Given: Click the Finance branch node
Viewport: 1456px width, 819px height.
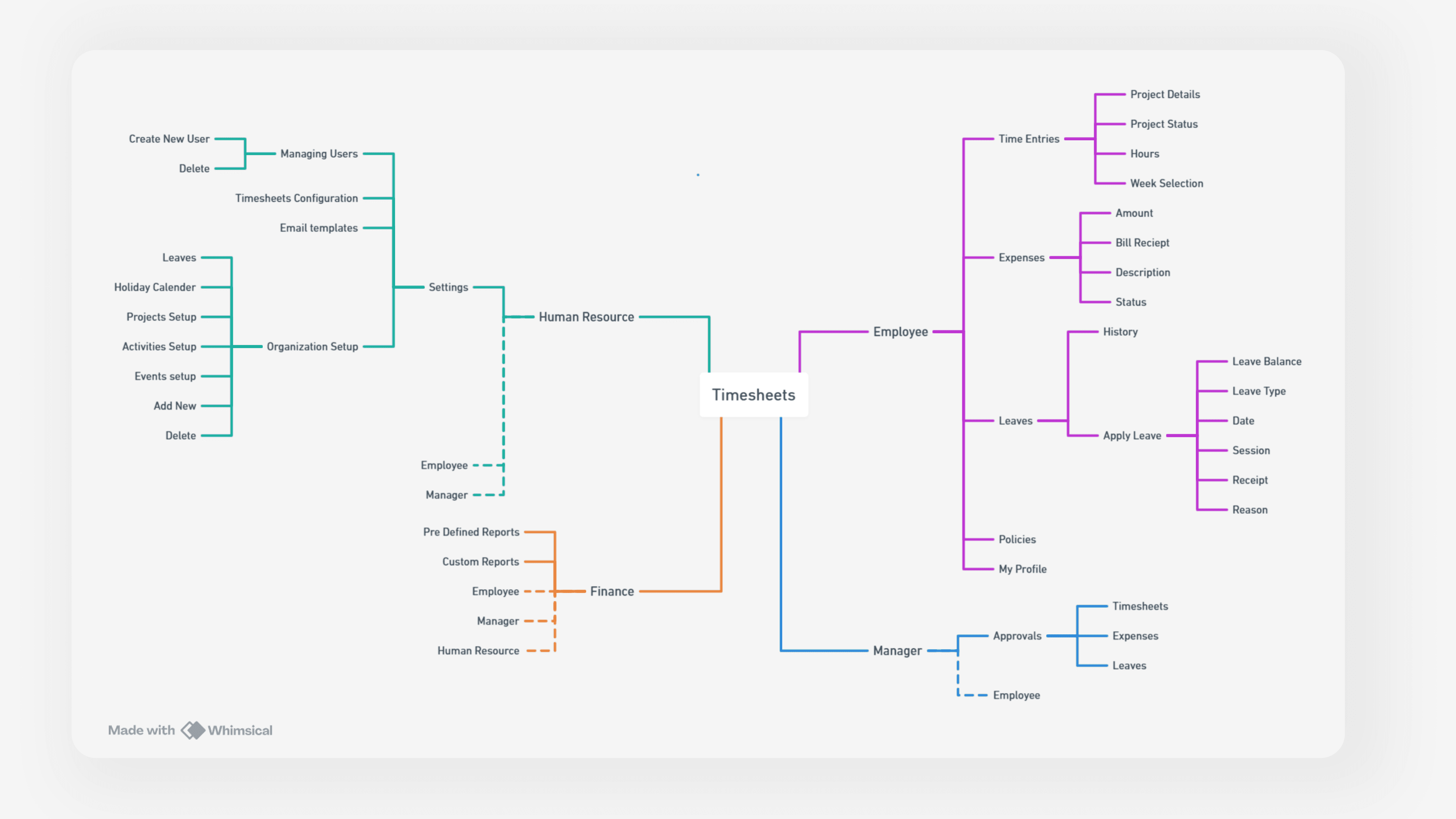Looking at the screenshot, I should 612,591.
